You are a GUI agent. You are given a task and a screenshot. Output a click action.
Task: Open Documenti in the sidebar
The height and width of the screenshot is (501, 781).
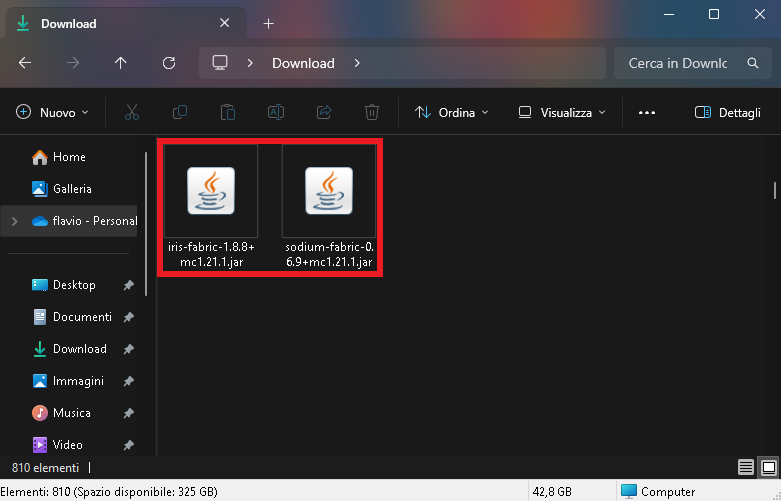[82, 317]
